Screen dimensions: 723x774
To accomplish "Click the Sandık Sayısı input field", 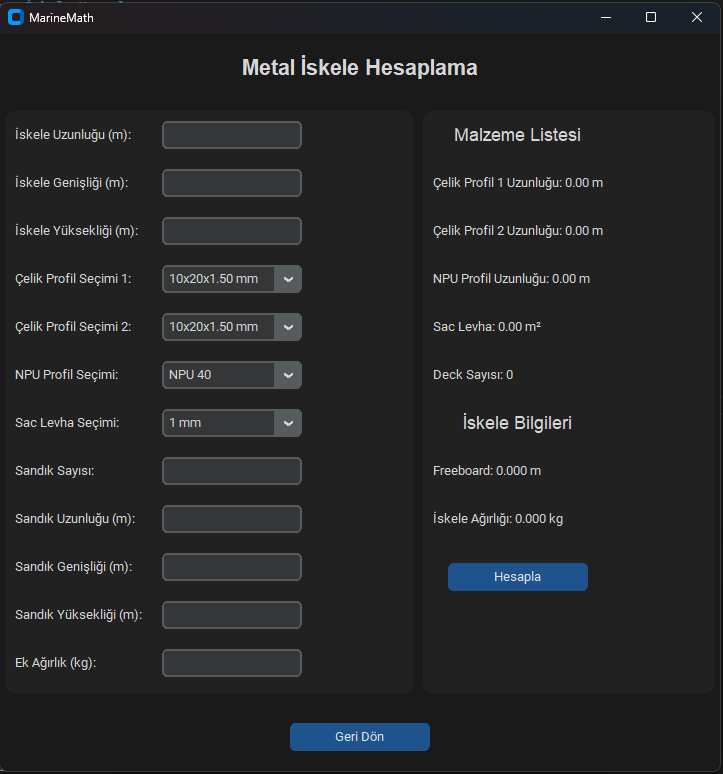I will pyautogui.click(x=231, y=470).
